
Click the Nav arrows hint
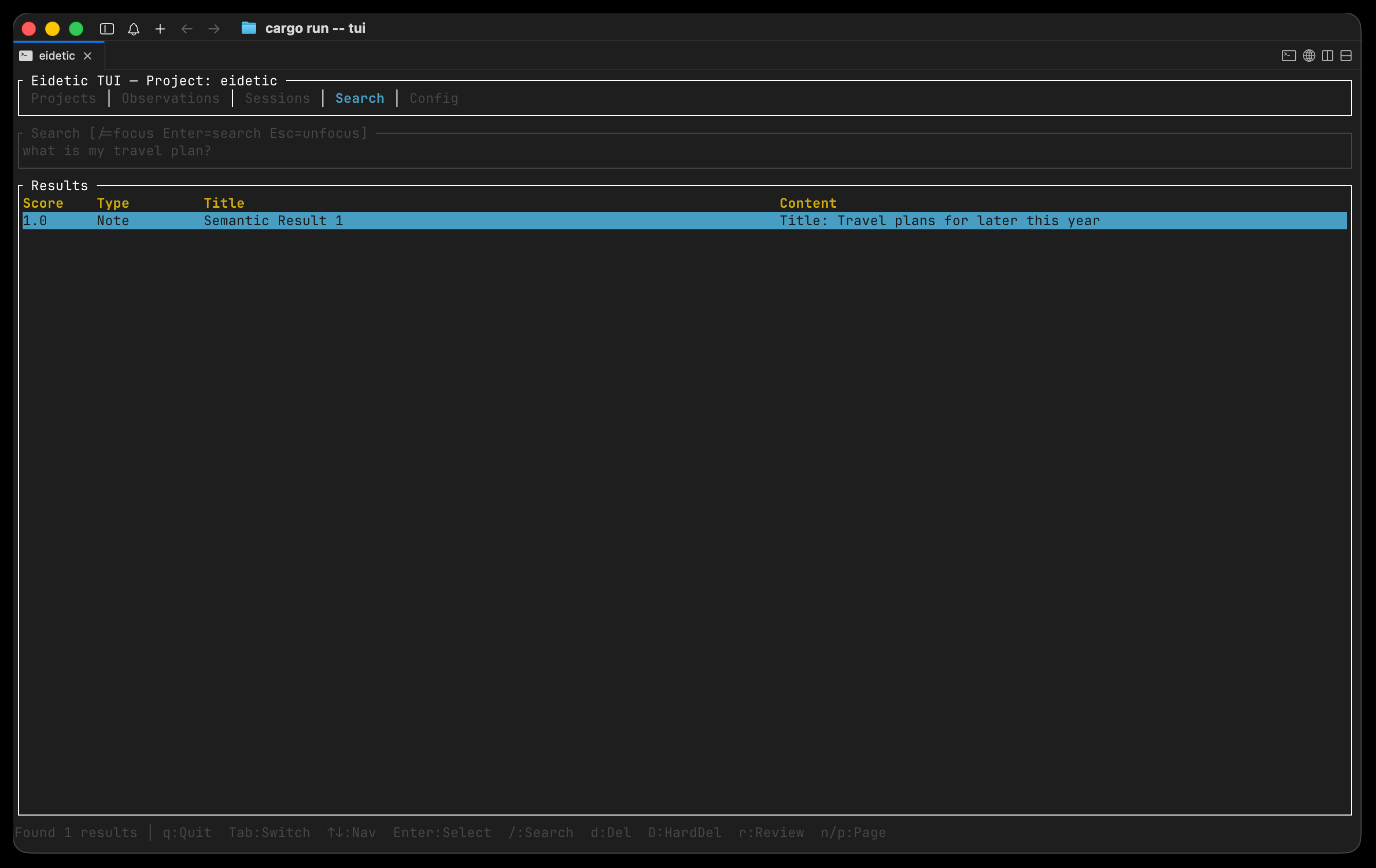coord(352,833)
